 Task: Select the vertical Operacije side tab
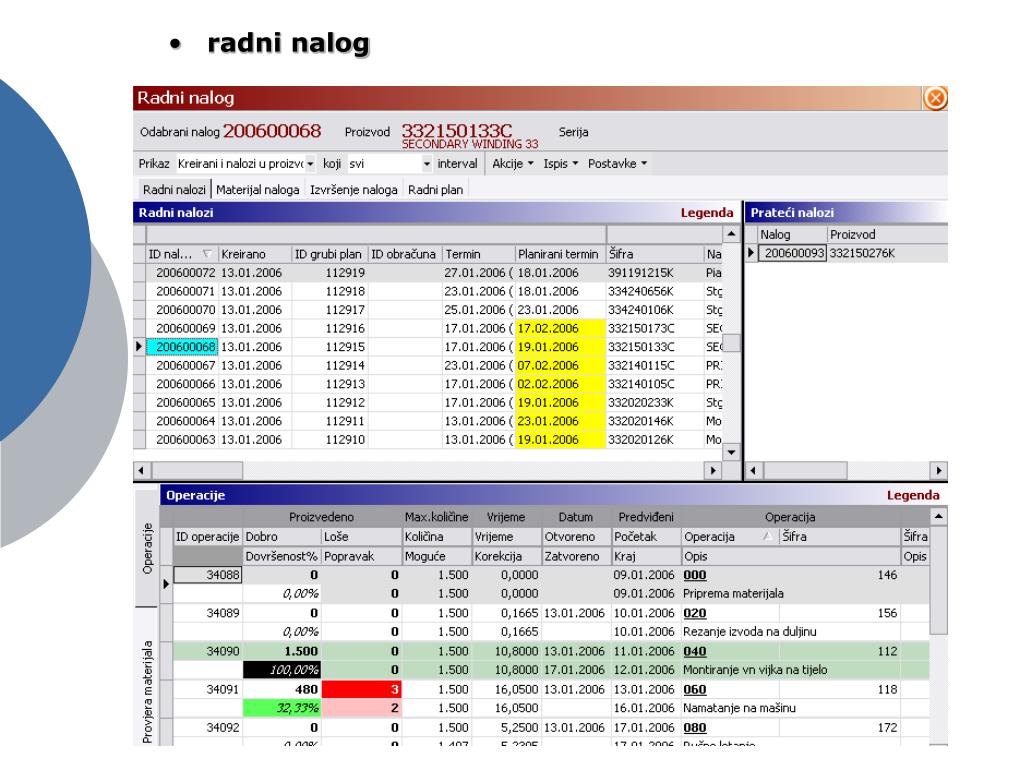point(147,547)
